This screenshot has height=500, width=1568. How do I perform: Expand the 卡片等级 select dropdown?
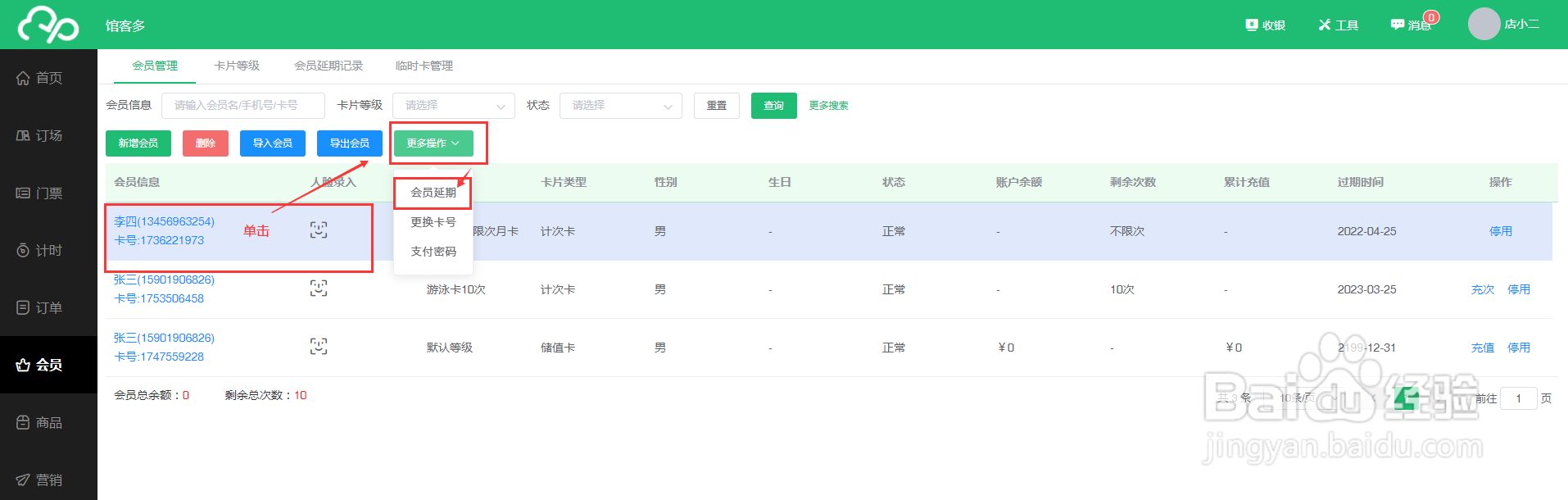[454, 106]
